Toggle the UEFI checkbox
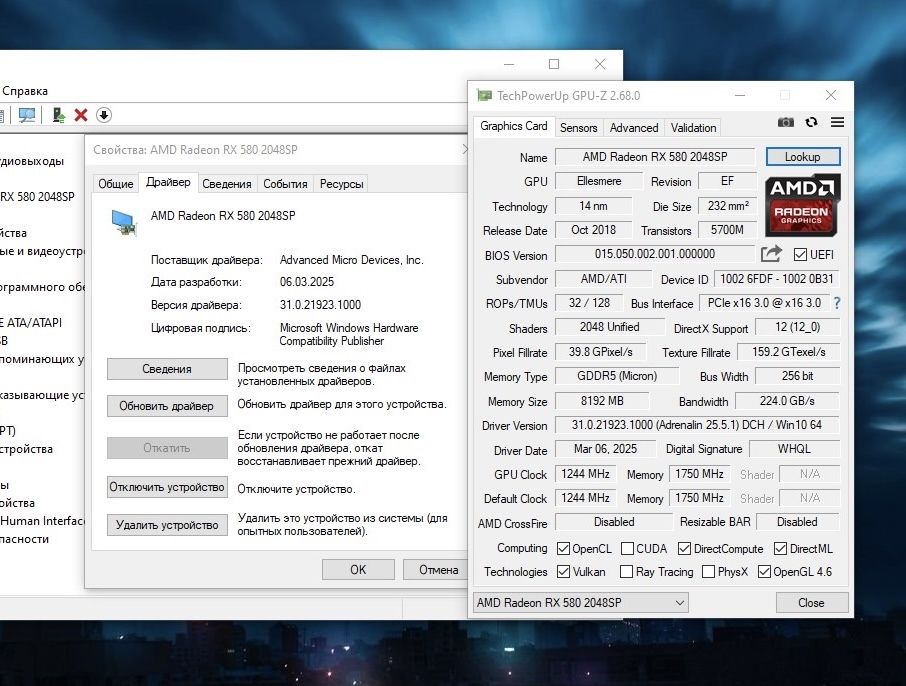The image size is (906, 686). (800, 254)
